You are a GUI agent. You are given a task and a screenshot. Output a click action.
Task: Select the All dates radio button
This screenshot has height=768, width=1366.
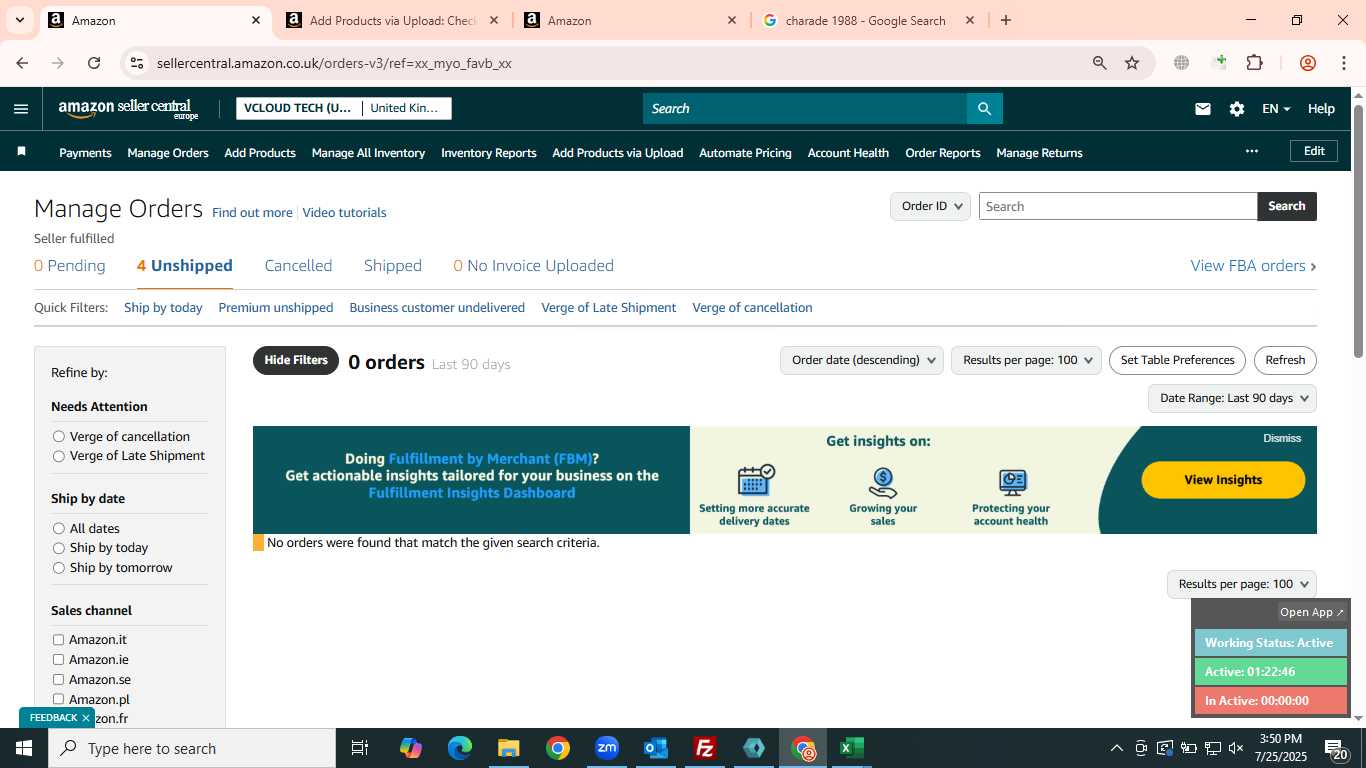(59, 528)
